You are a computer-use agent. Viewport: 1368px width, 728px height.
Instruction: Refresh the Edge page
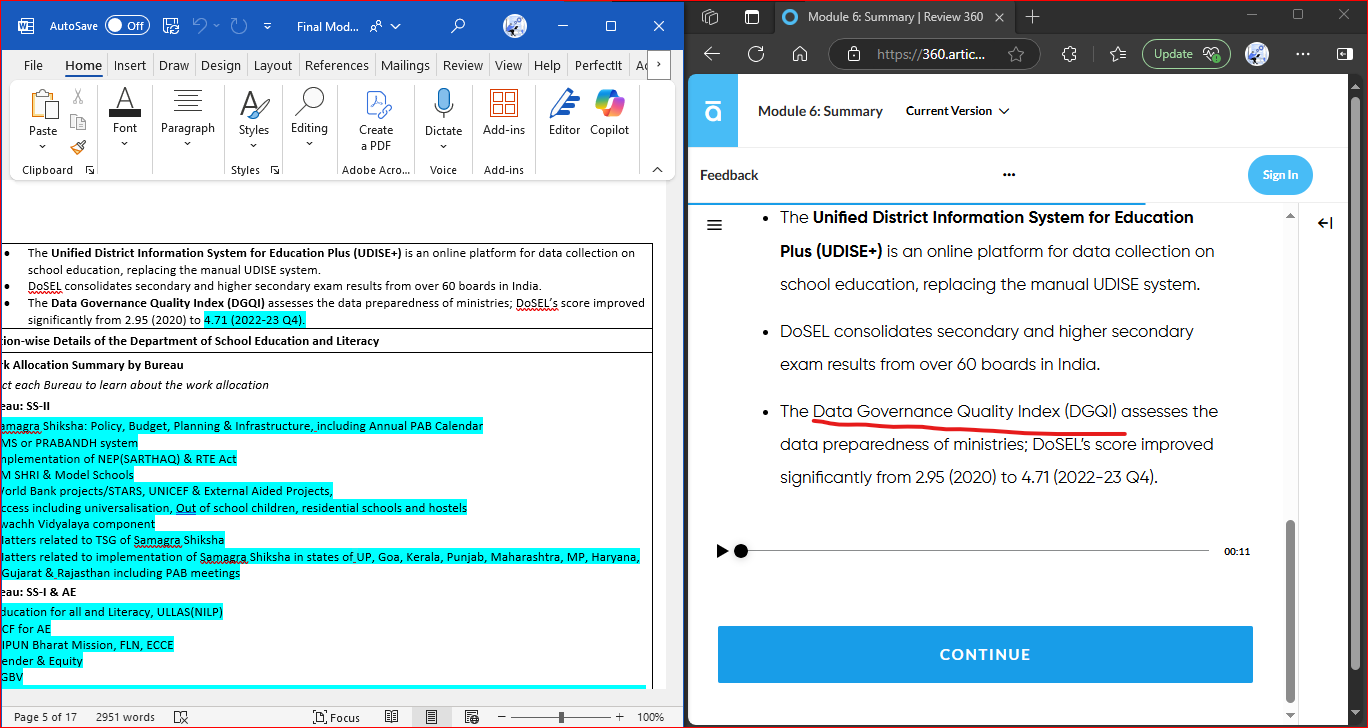(756, 54)
